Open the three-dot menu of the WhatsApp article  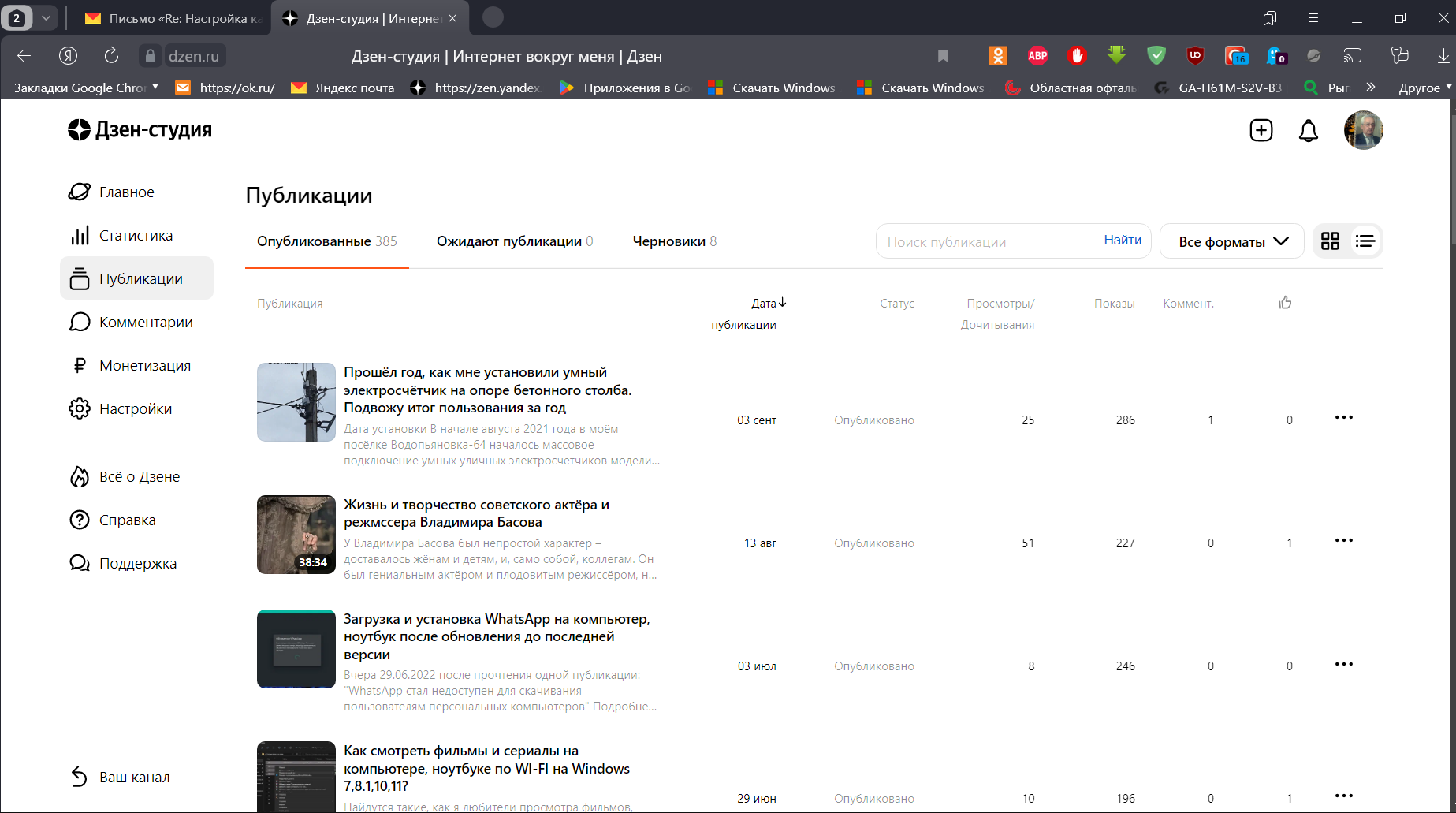pyautogui.click(x=1343, y=665)
